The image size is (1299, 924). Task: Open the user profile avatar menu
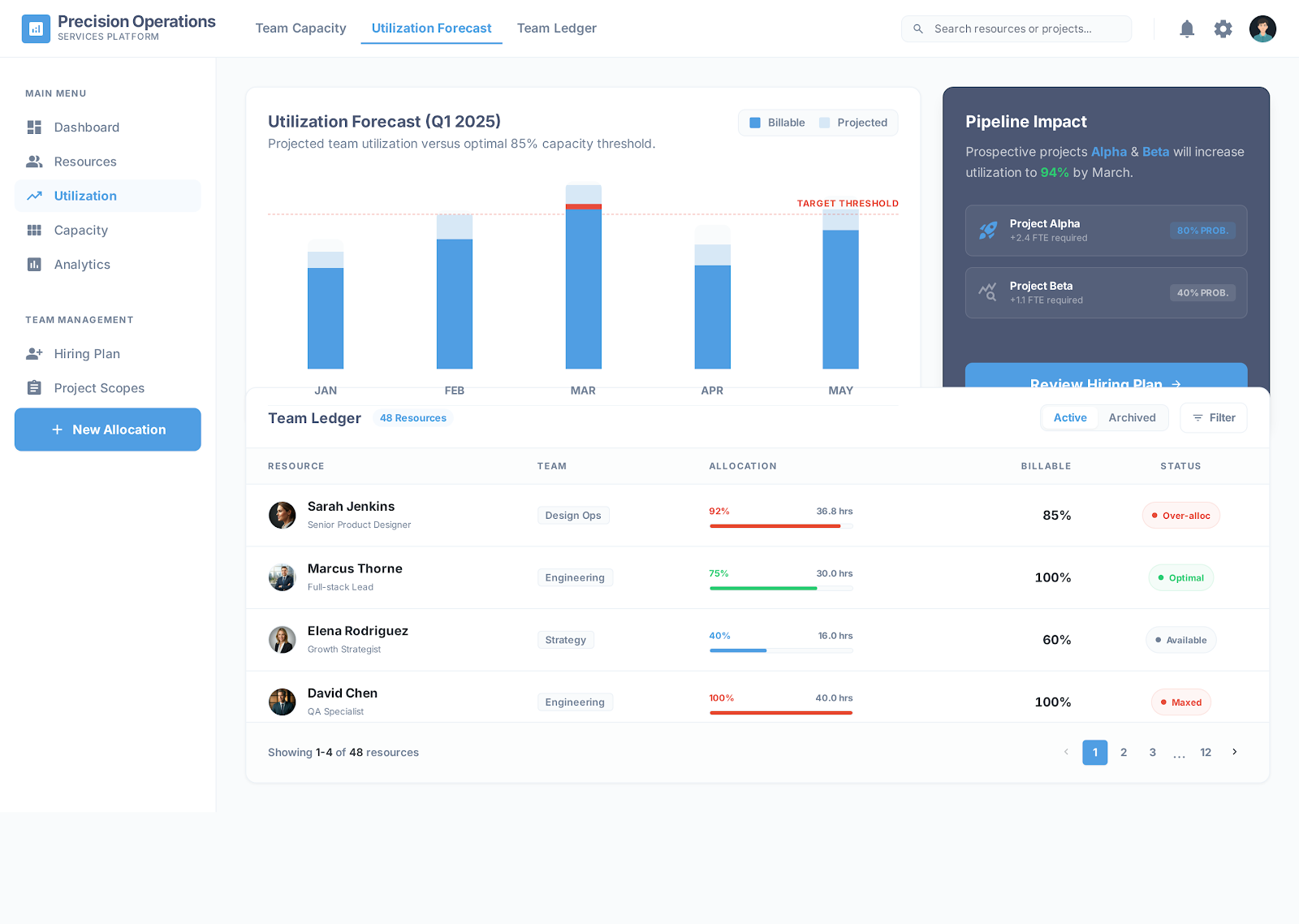1262,29
